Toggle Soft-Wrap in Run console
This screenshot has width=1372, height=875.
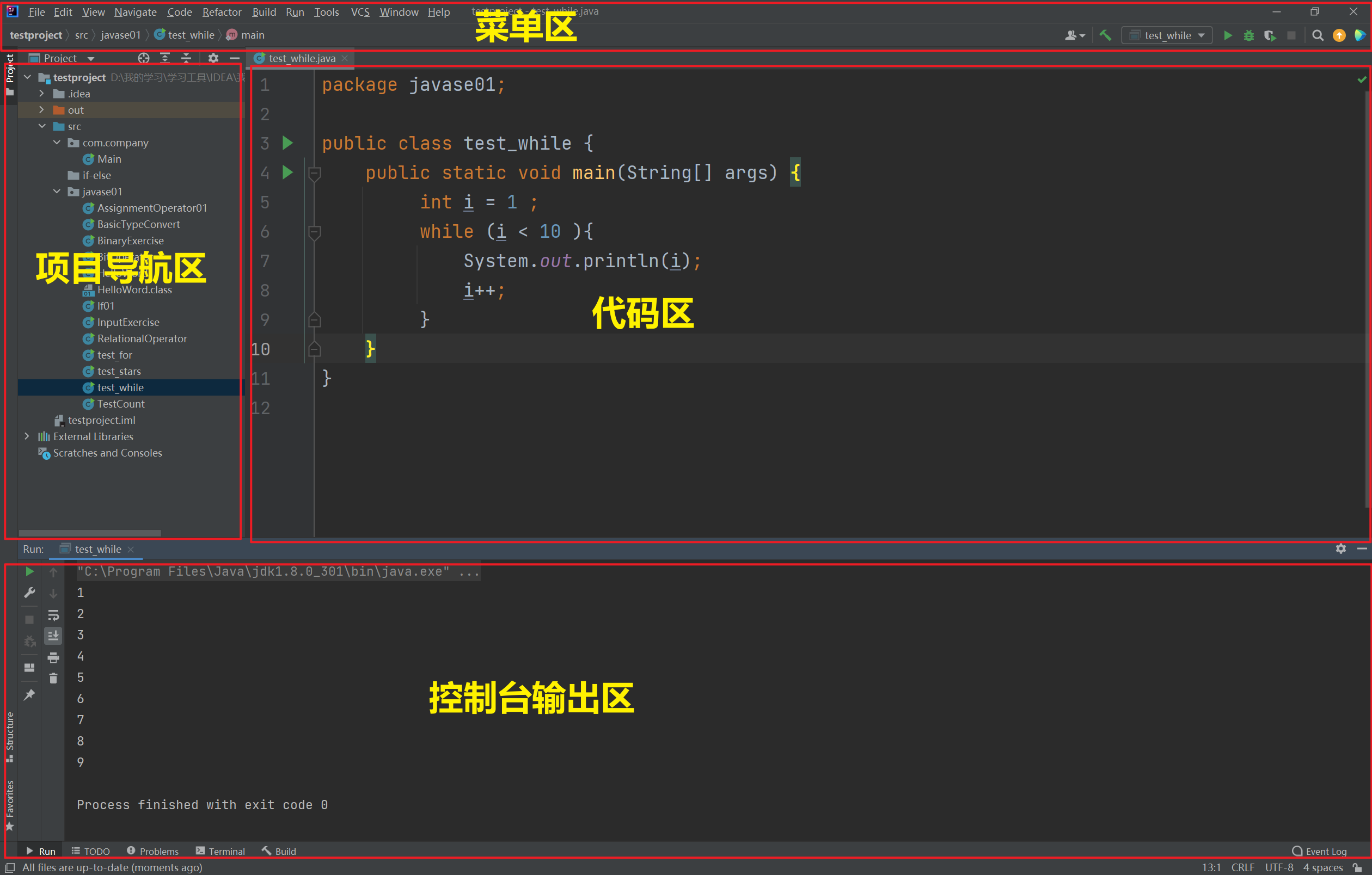click(x=53, y=615)
